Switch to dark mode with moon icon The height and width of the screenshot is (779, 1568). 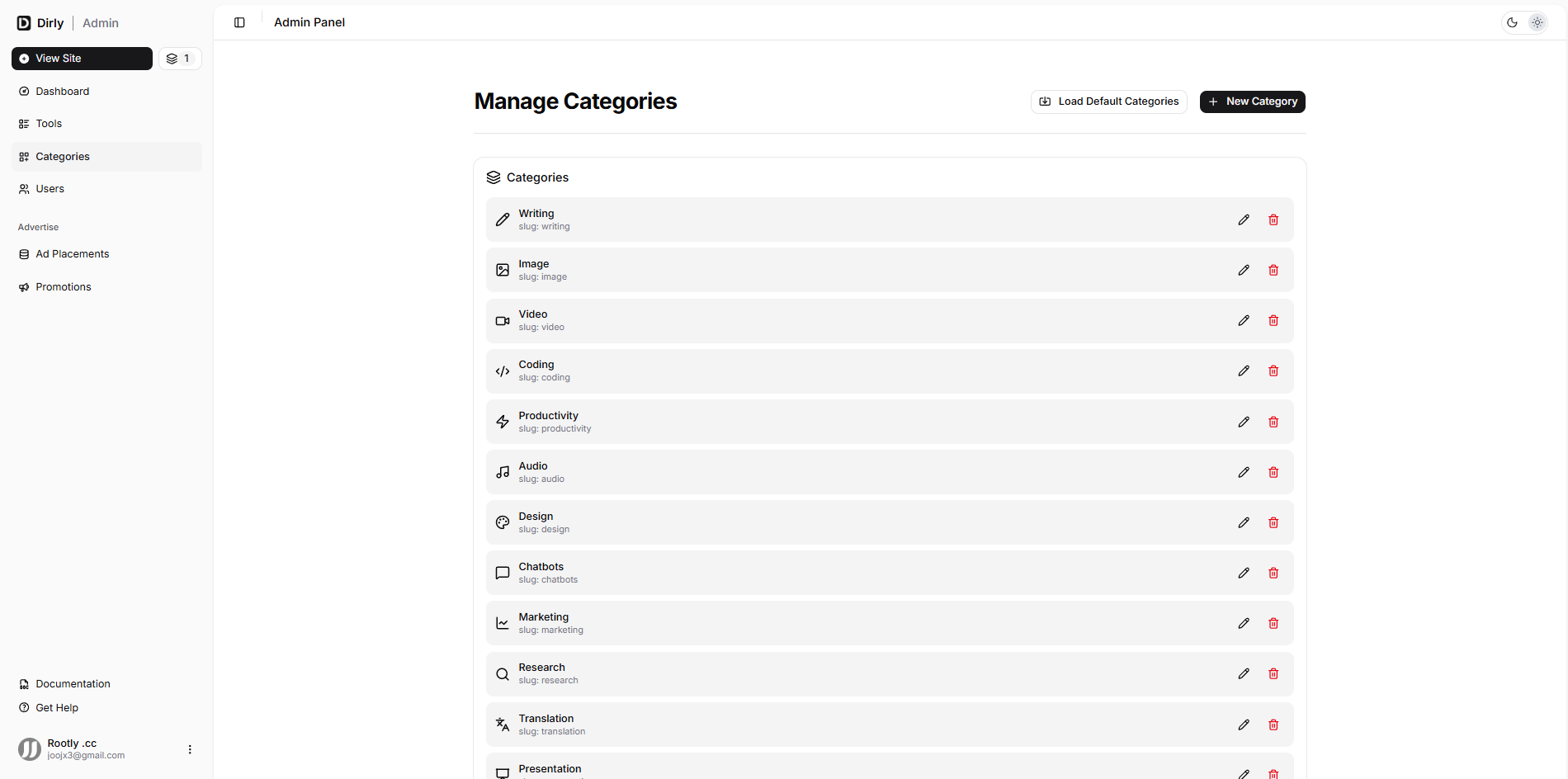pyautogui.click(x=1512, y=22)
